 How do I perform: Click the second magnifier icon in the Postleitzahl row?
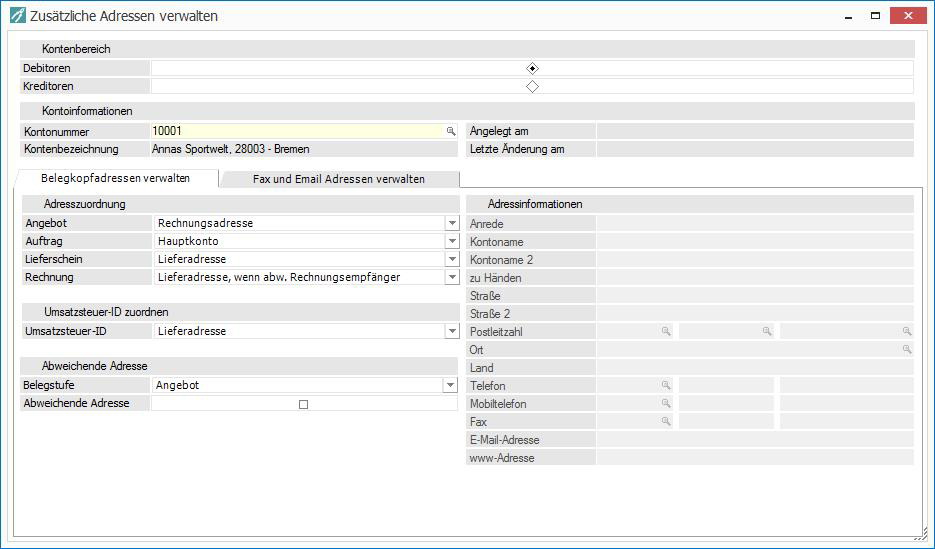coord(767,331)
